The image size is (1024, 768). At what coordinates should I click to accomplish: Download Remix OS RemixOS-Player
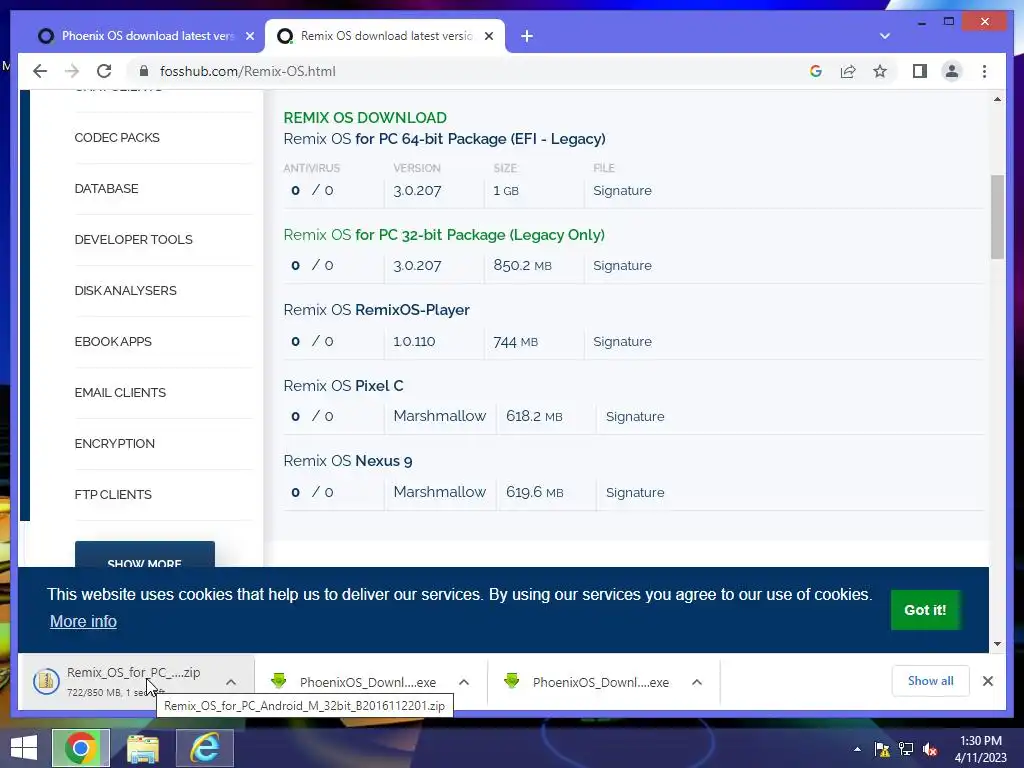(376, 310)
